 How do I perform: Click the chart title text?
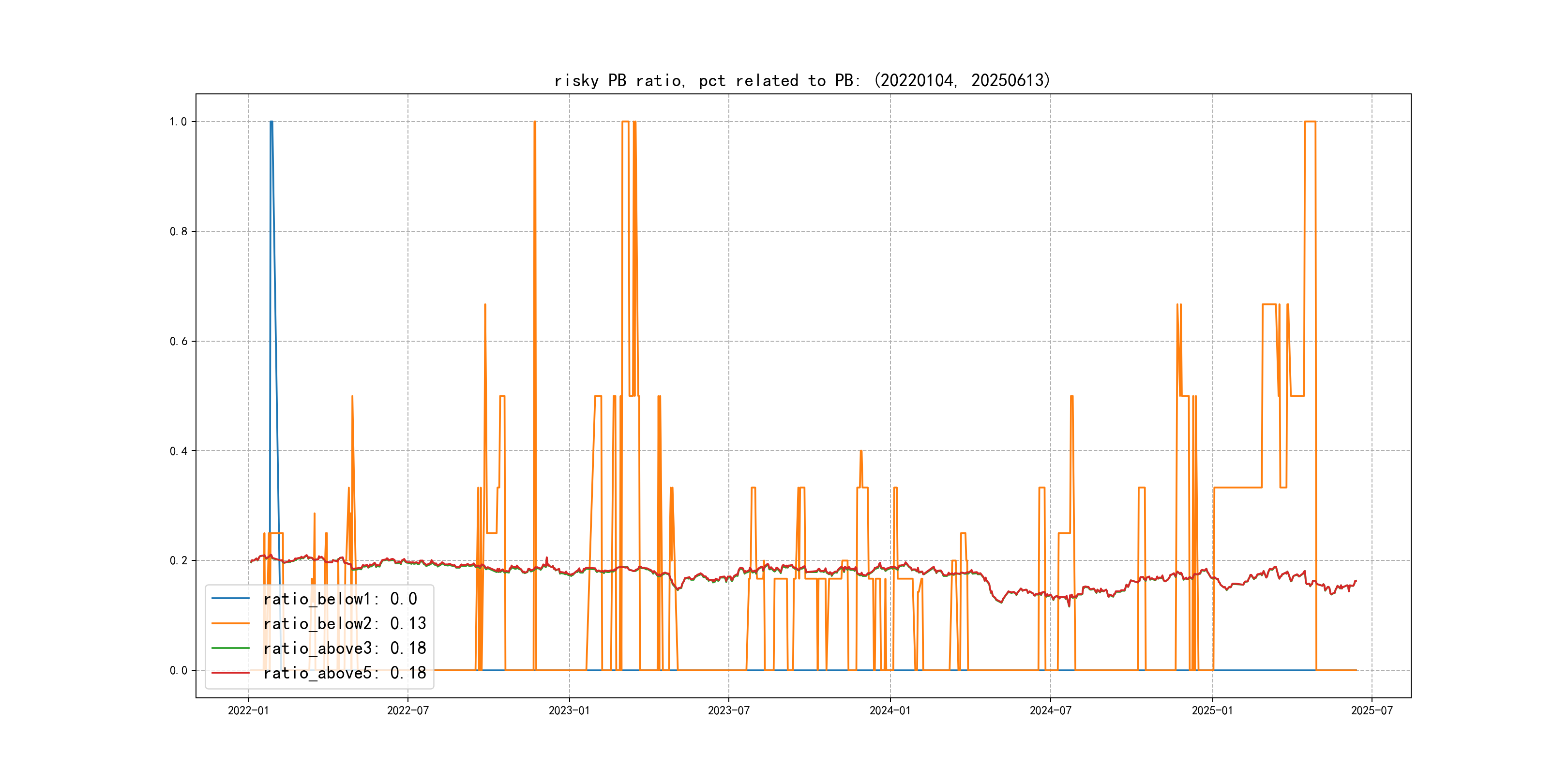[x=802, y=80]
